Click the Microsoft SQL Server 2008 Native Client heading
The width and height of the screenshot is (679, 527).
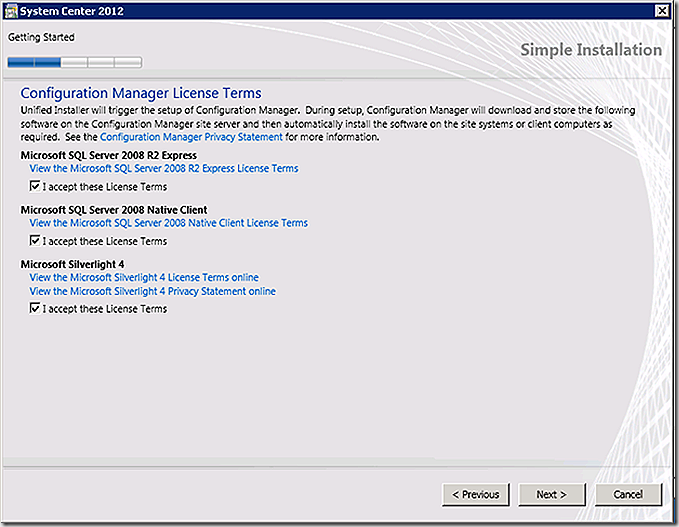point(114,210)
